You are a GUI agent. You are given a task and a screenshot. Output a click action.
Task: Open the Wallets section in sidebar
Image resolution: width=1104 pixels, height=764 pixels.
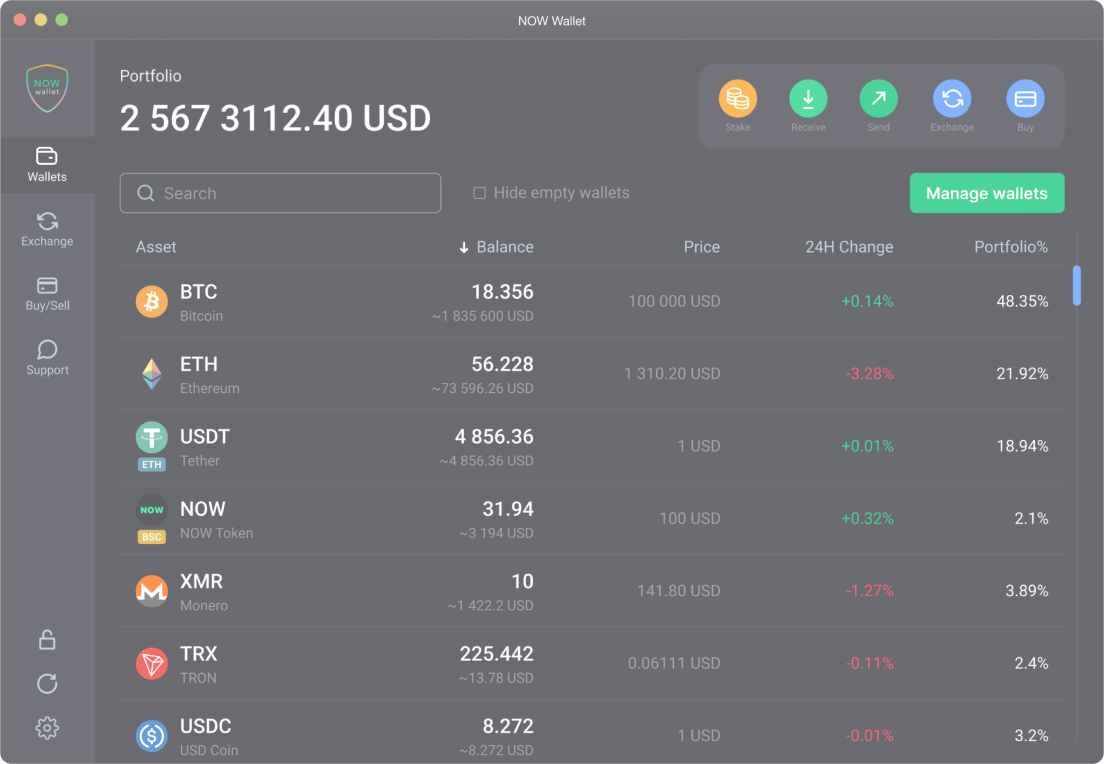[47, 165]
